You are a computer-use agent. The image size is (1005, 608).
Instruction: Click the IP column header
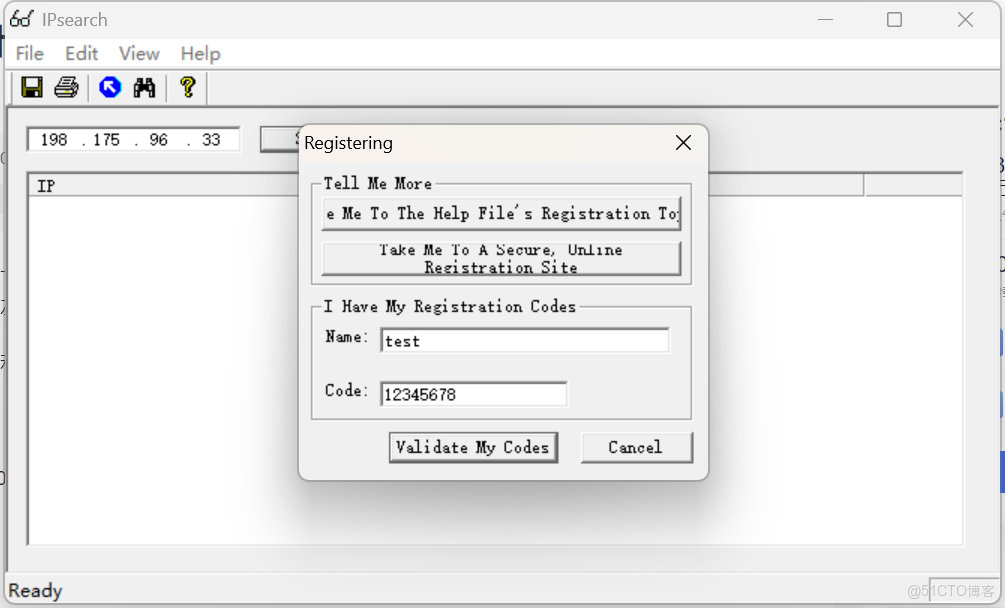point(44,185)
